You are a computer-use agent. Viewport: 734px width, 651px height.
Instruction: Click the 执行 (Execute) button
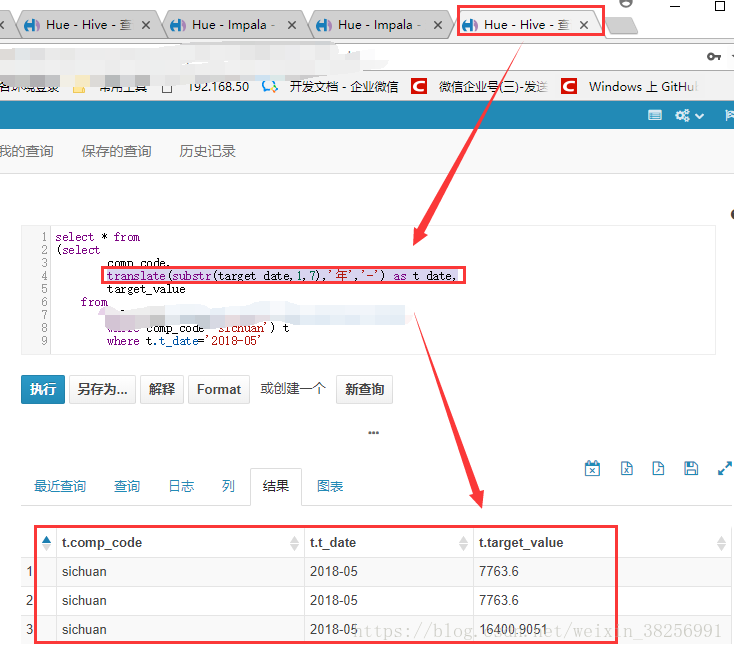click(43, 389)
